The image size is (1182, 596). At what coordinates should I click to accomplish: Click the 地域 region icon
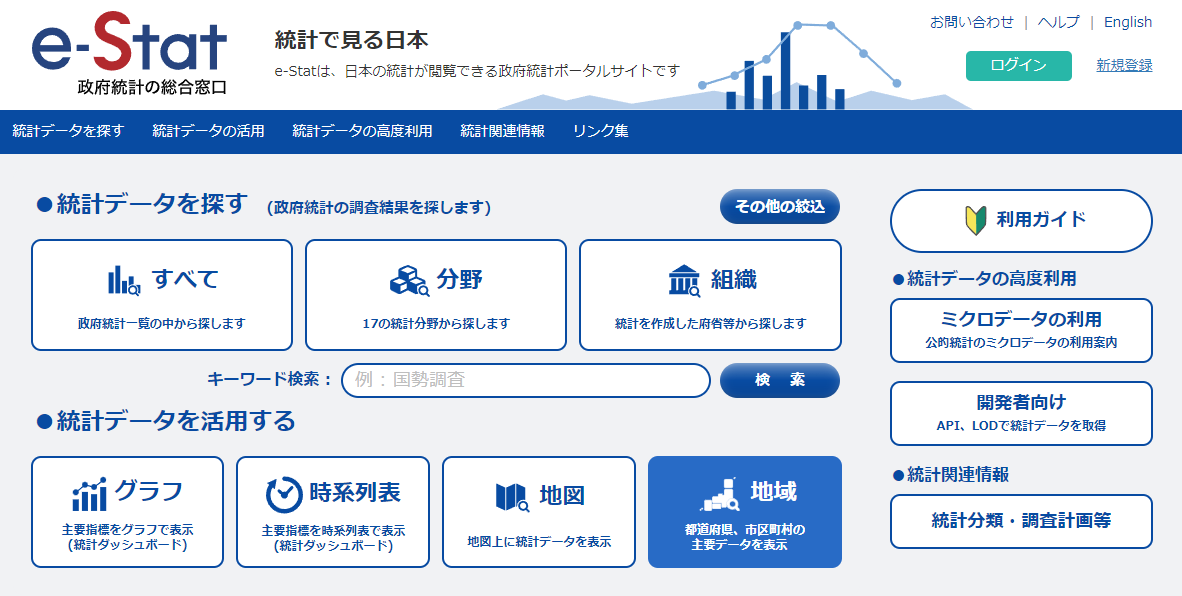click(x=718, y=493)
